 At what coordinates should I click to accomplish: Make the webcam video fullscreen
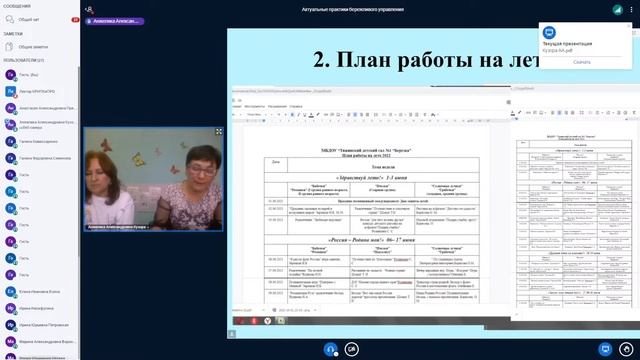pos(219,131)
